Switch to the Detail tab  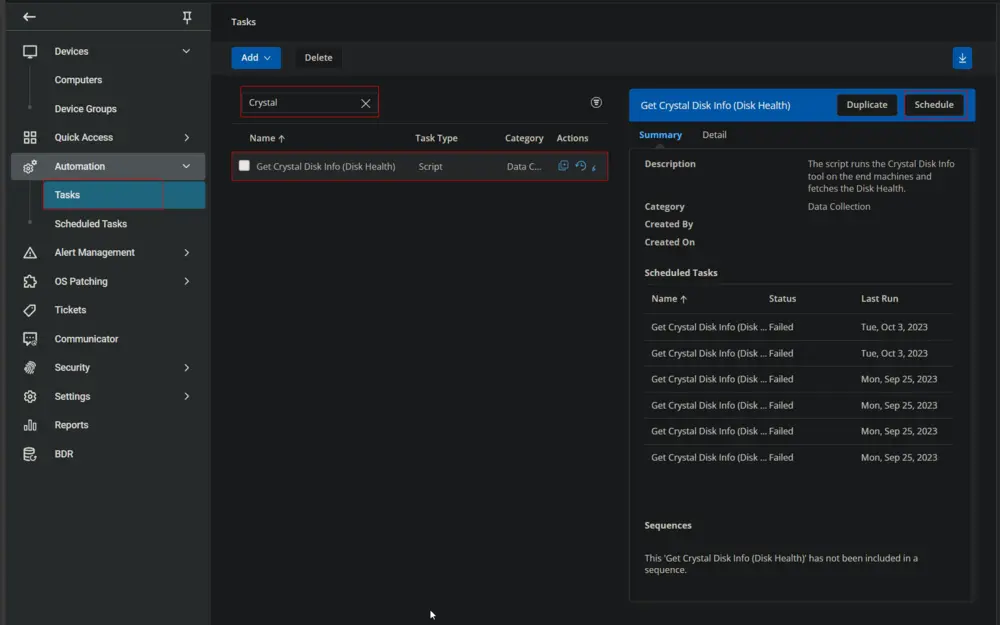714,135
